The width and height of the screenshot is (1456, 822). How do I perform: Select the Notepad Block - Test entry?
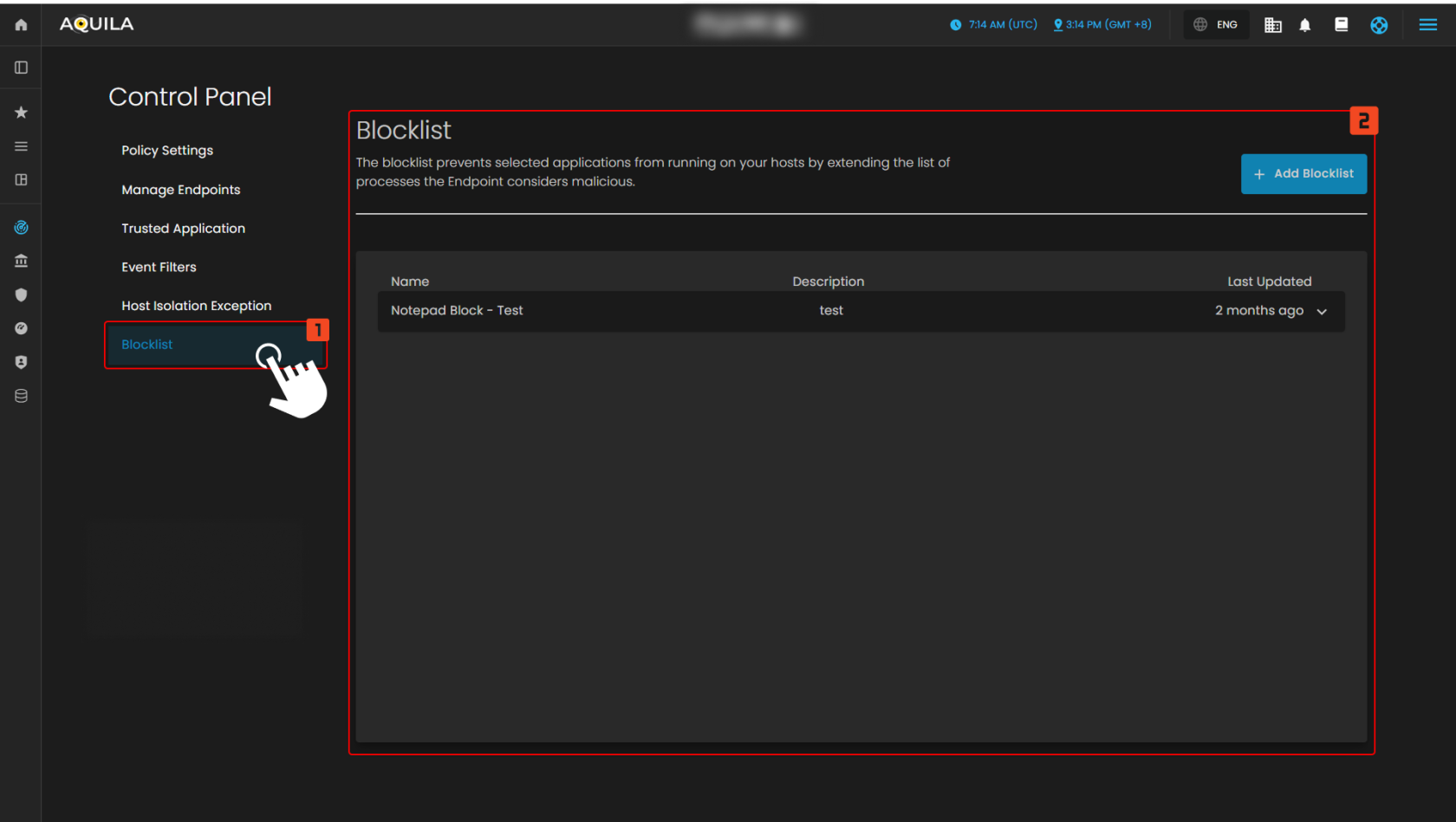457,311
